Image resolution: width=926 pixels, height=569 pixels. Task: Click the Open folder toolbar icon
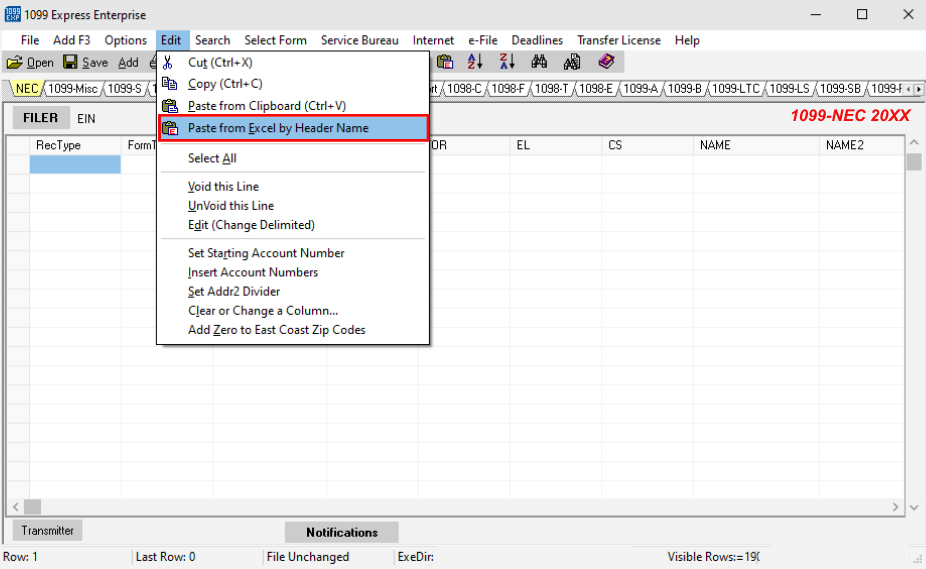coord(15,62)
